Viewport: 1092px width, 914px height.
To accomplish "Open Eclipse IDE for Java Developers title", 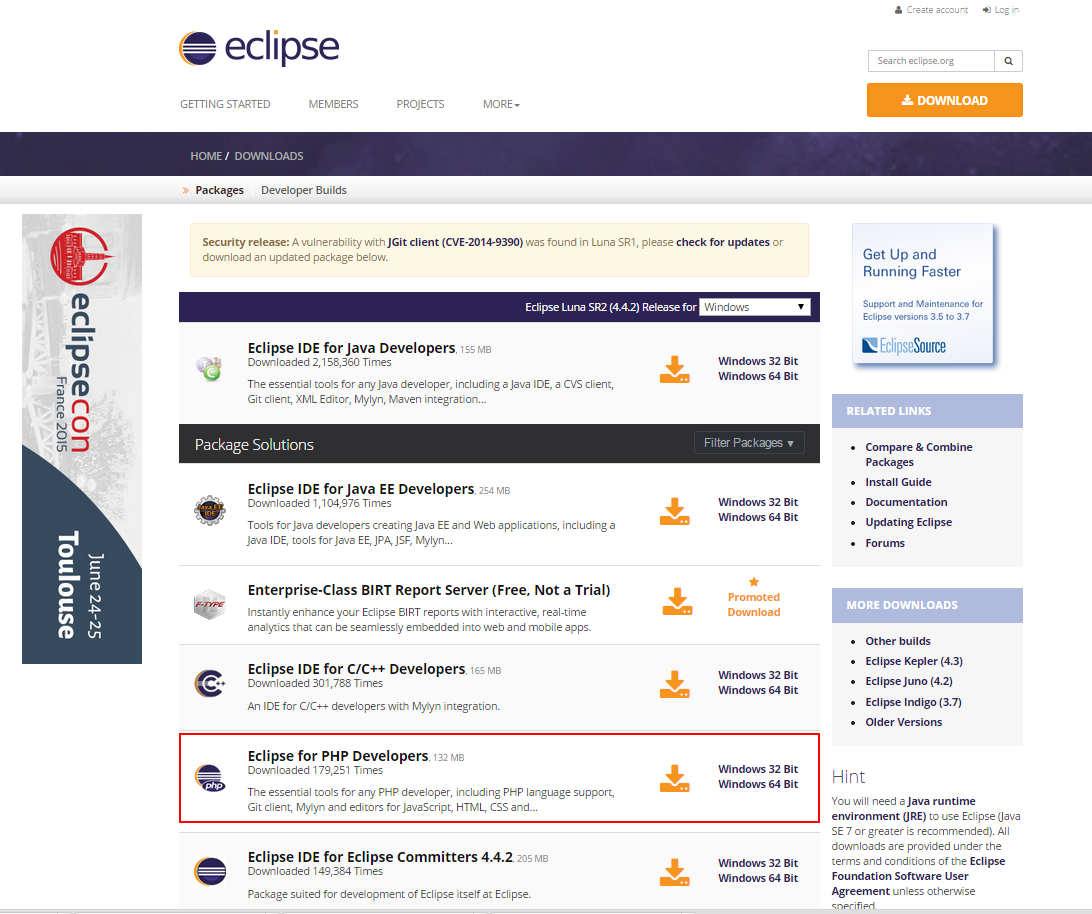I will (x=351, y=348).
